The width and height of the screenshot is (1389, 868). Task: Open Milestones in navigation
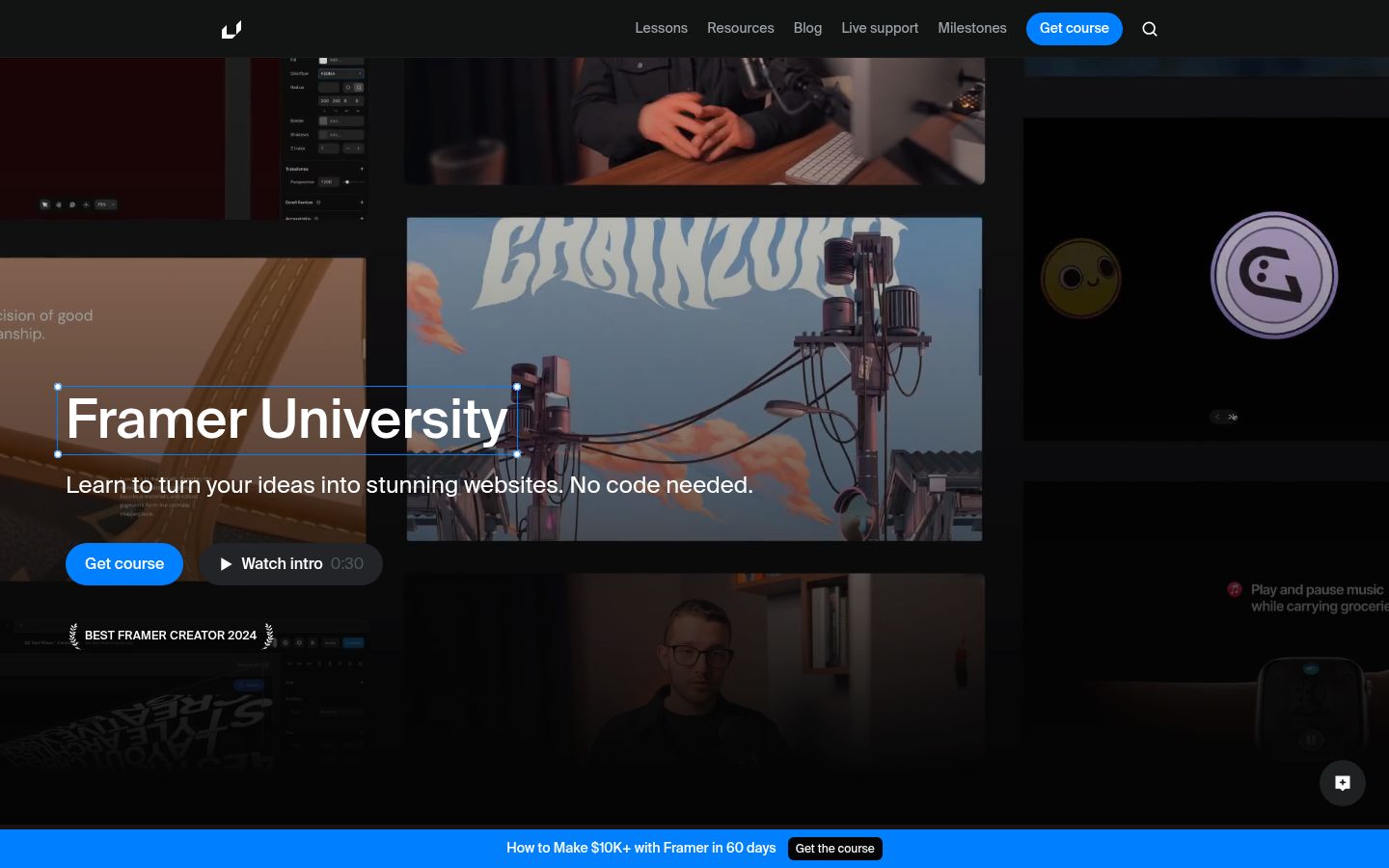(x=972, y=28)
